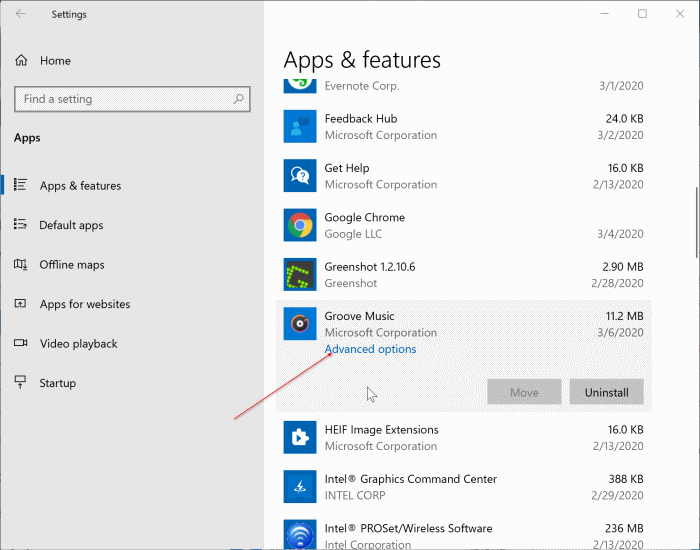Select Apps & features in sidebar
Image resolution: width=700 pixels, height=550 pixels.
click(x=80, y=186)
